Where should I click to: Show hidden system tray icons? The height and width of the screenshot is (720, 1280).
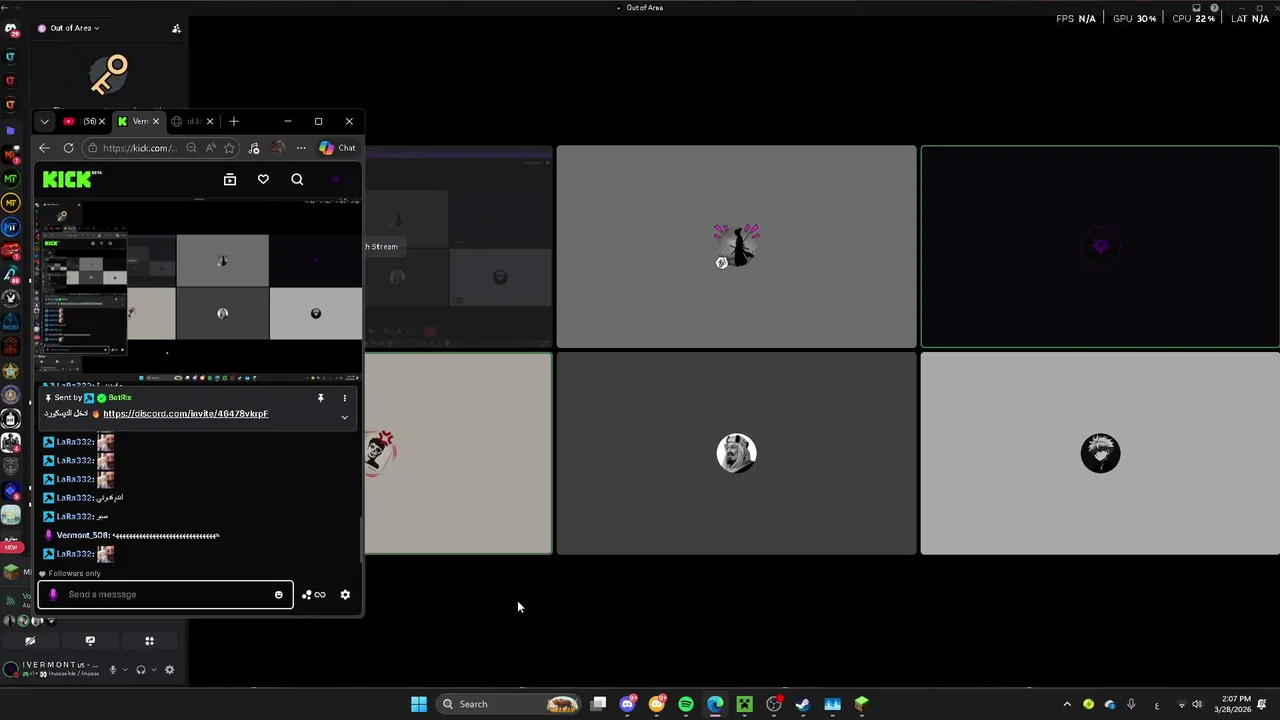click(x=1067, y=704)
